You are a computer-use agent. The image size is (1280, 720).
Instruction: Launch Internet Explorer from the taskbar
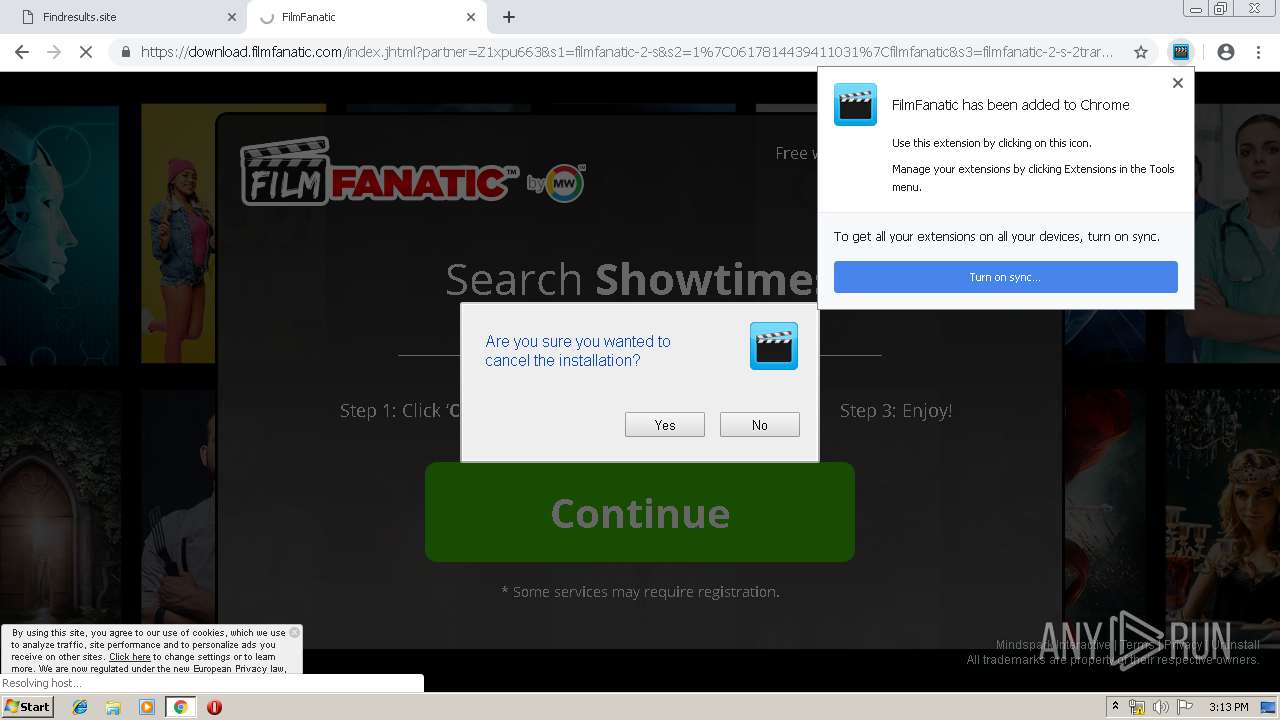(80, 707)
